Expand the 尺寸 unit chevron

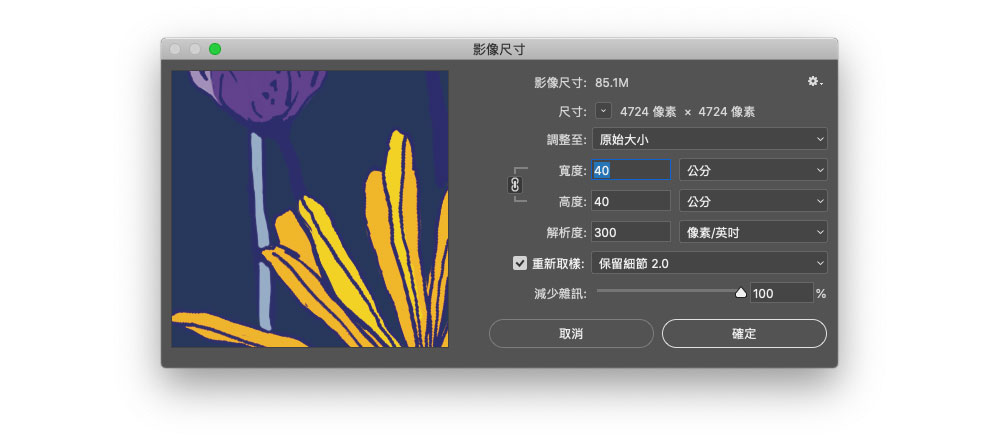tap(603, 111)
